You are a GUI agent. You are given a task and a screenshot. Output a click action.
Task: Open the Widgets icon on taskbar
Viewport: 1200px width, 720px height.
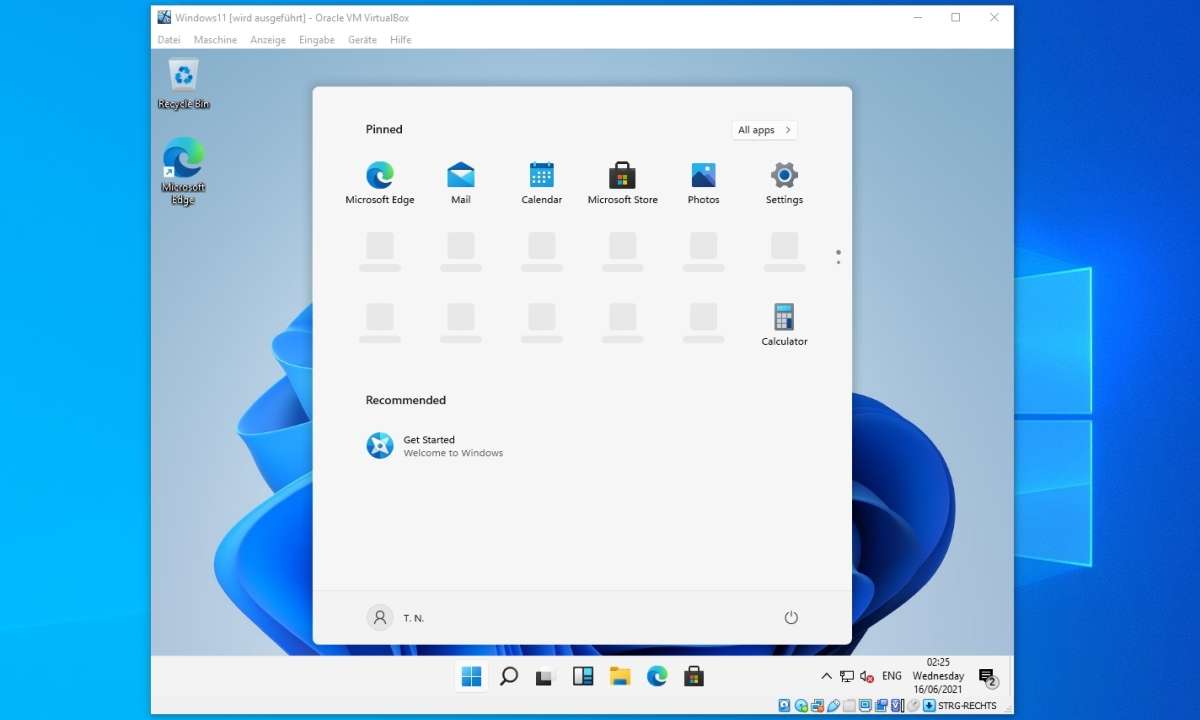click(x=583, y=677)
